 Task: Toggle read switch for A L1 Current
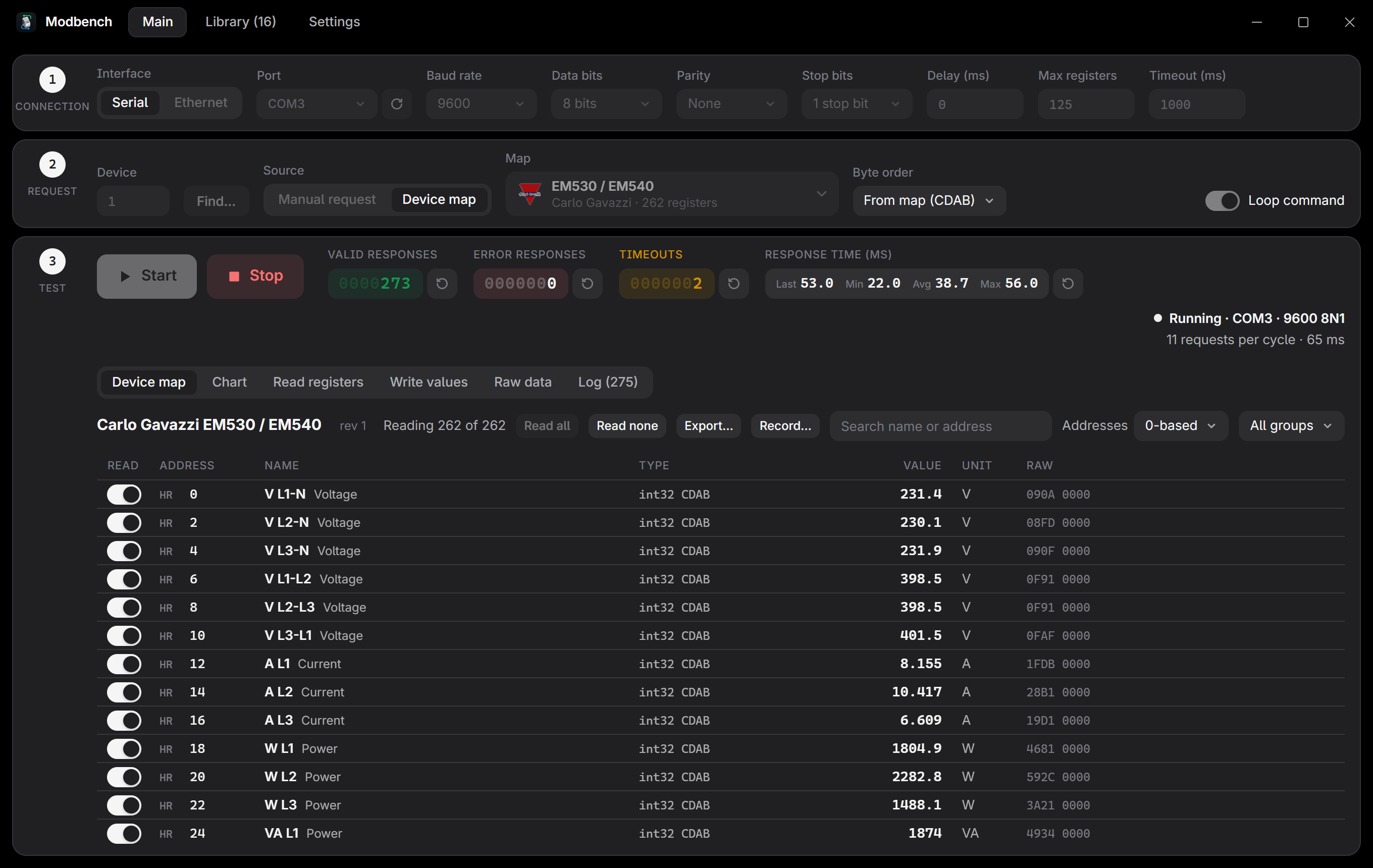124,664
